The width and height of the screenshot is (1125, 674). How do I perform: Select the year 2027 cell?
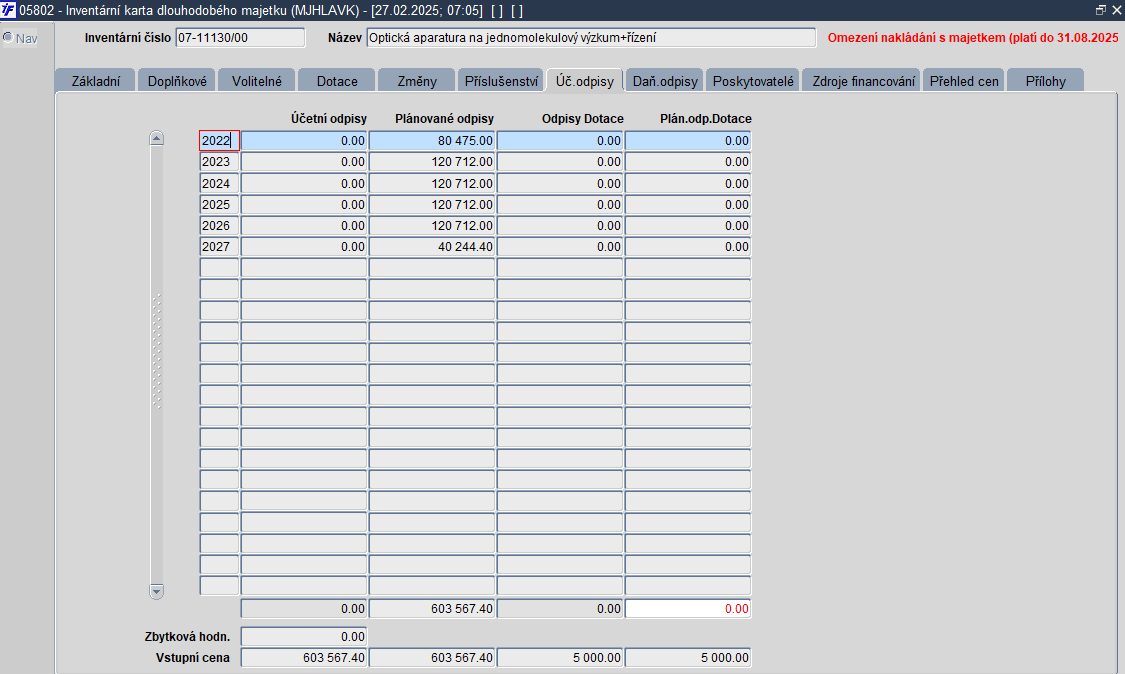pos(219,246)
